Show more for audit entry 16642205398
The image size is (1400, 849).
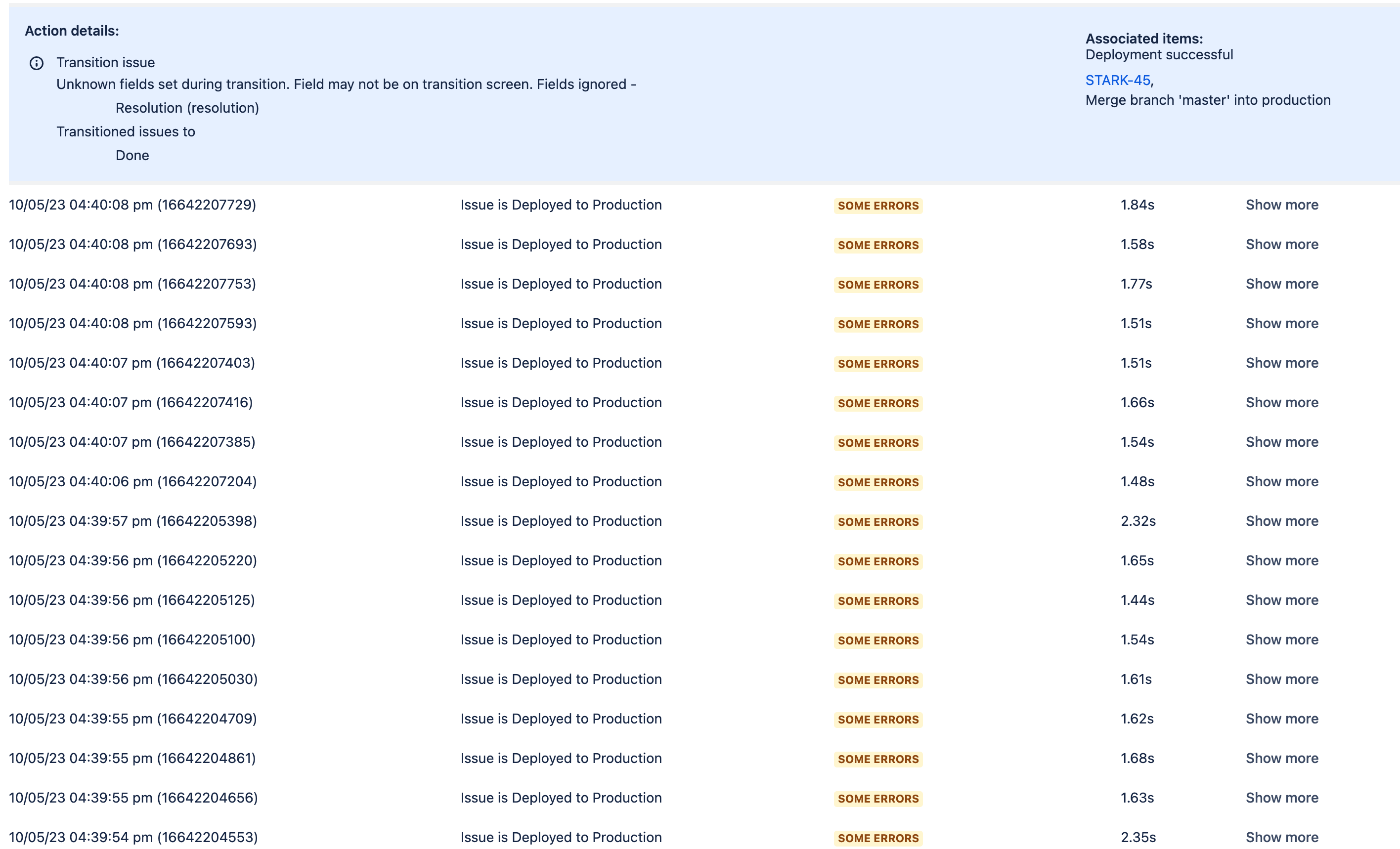pyautogui.click(x=1281, y=521)
